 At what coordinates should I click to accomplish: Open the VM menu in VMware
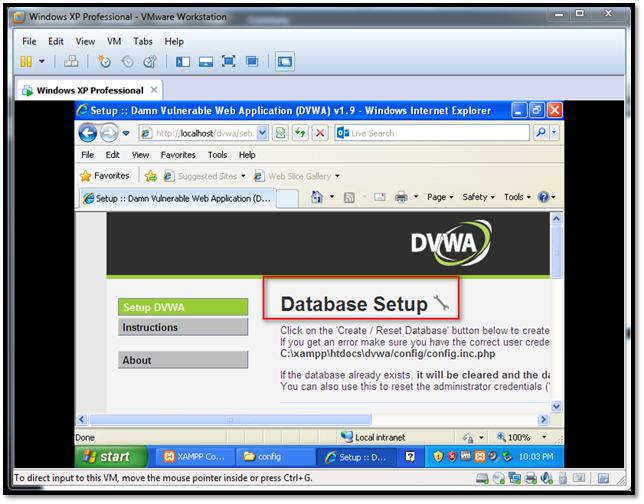[x=113, y=41]
